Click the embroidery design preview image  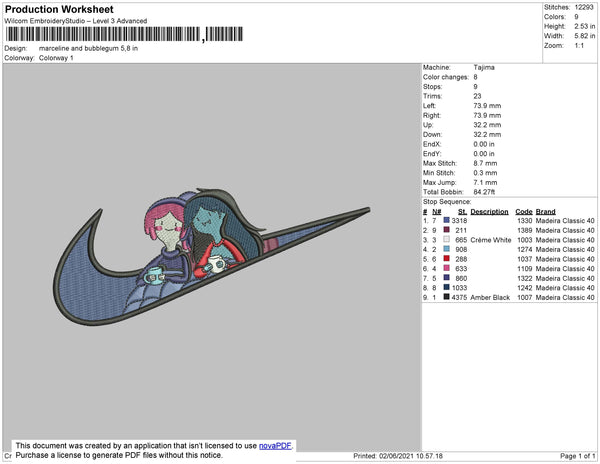coord(212,257)
